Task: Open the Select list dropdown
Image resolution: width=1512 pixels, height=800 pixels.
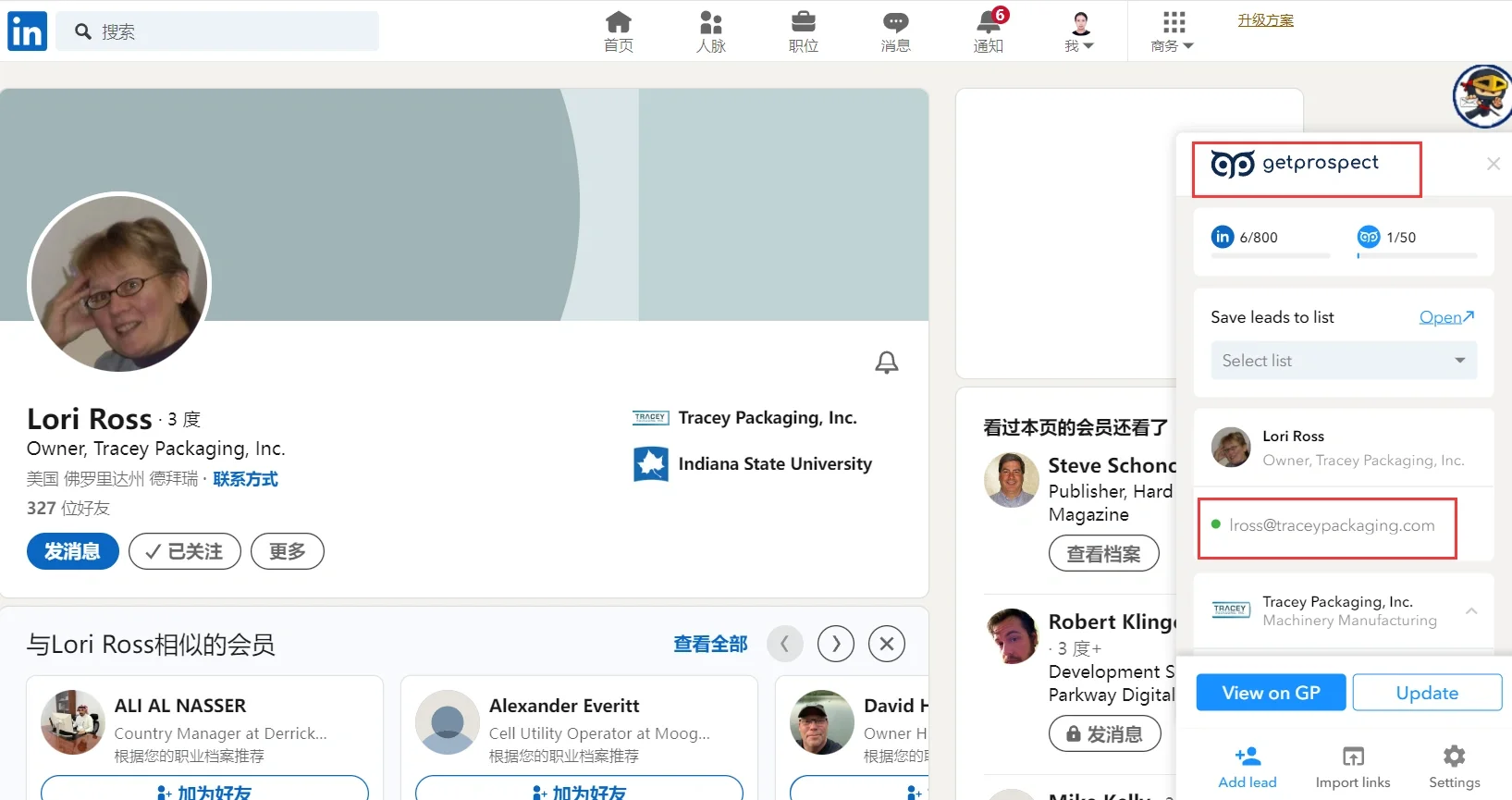Action: tap(1344, 361)
